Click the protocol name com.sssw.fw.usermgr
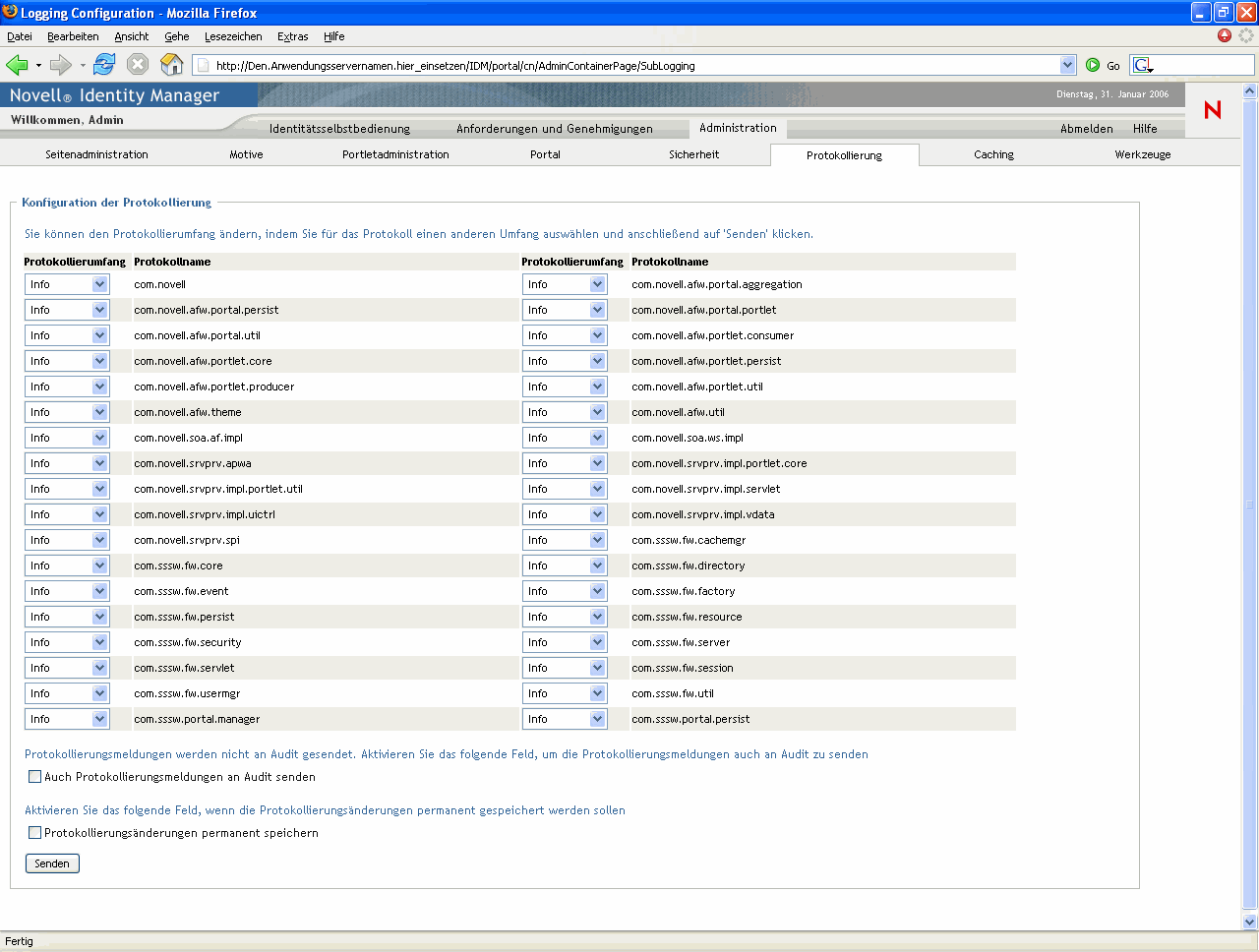This screenshot has height=952, width=1259. click(187, 693)
